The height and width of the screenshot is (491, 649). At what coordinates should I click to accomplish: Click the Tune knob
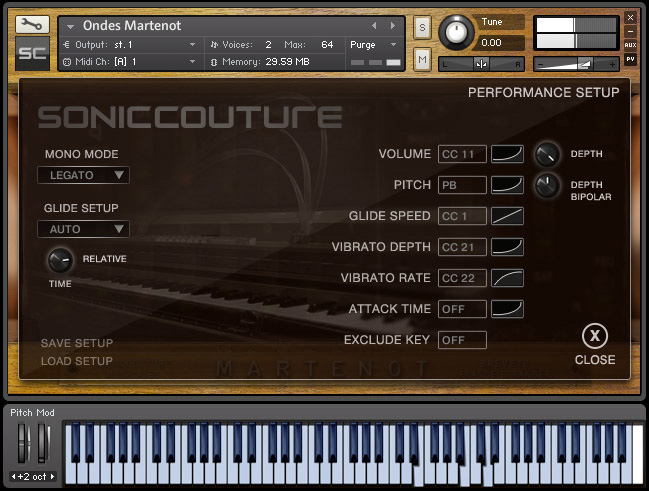456,32
